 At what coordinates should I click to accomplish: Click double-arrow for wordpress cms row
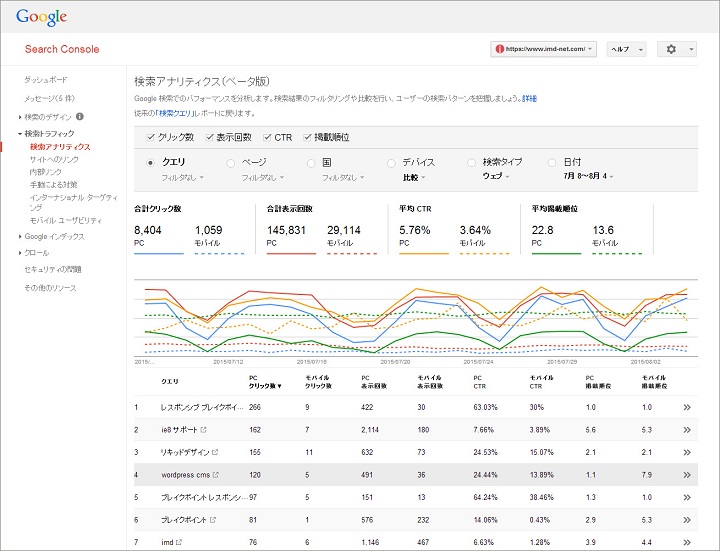[x=687, y=475]
